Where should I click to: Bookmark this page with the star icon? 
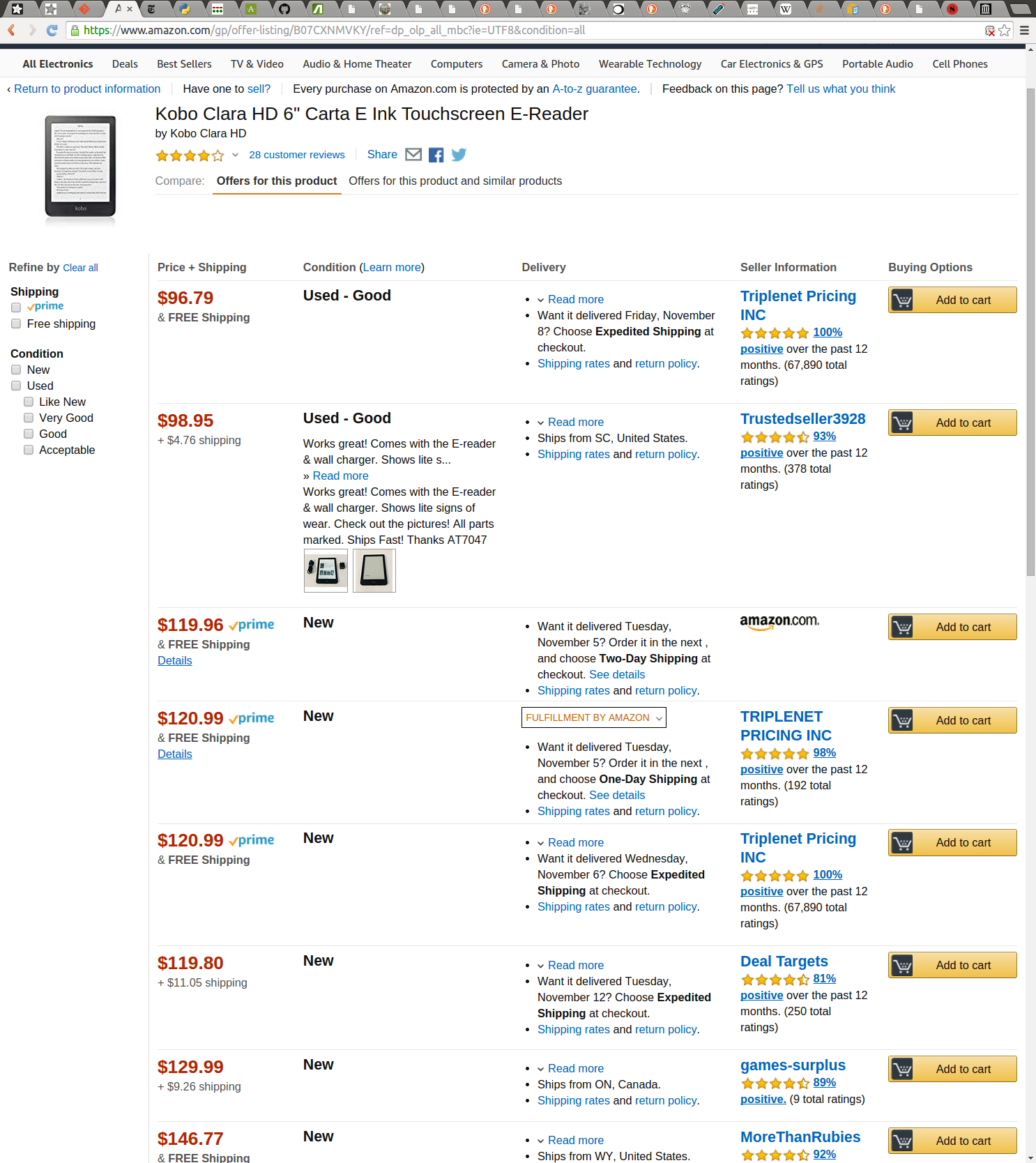[x=1005, y=31]
